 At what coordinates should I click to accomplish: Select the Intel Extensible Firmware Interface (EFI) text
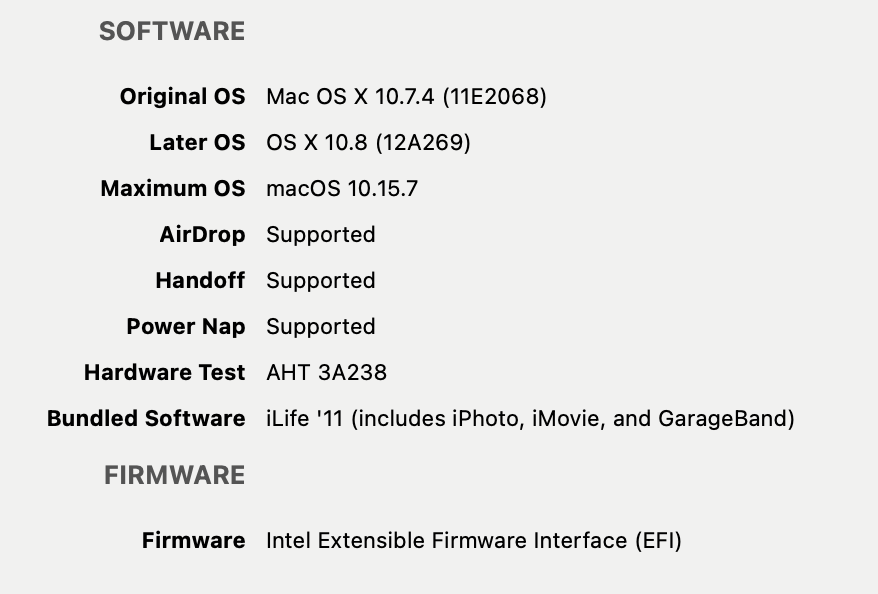(x=473, y=541)
